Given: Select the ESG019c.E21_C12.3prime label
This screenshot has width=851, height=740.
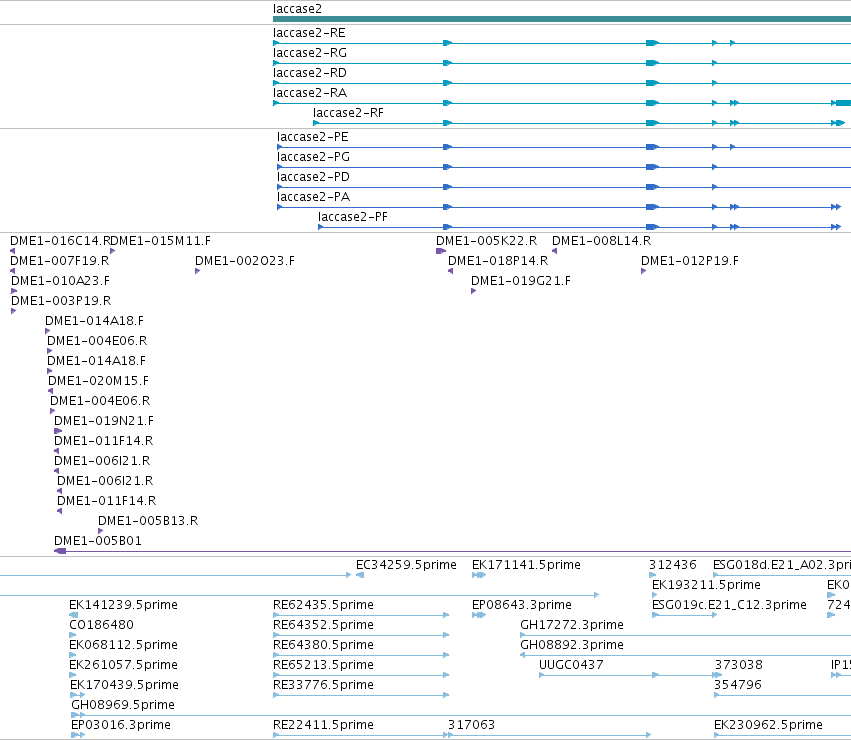Looking at the screenshot, I should [x=729, y=605].
